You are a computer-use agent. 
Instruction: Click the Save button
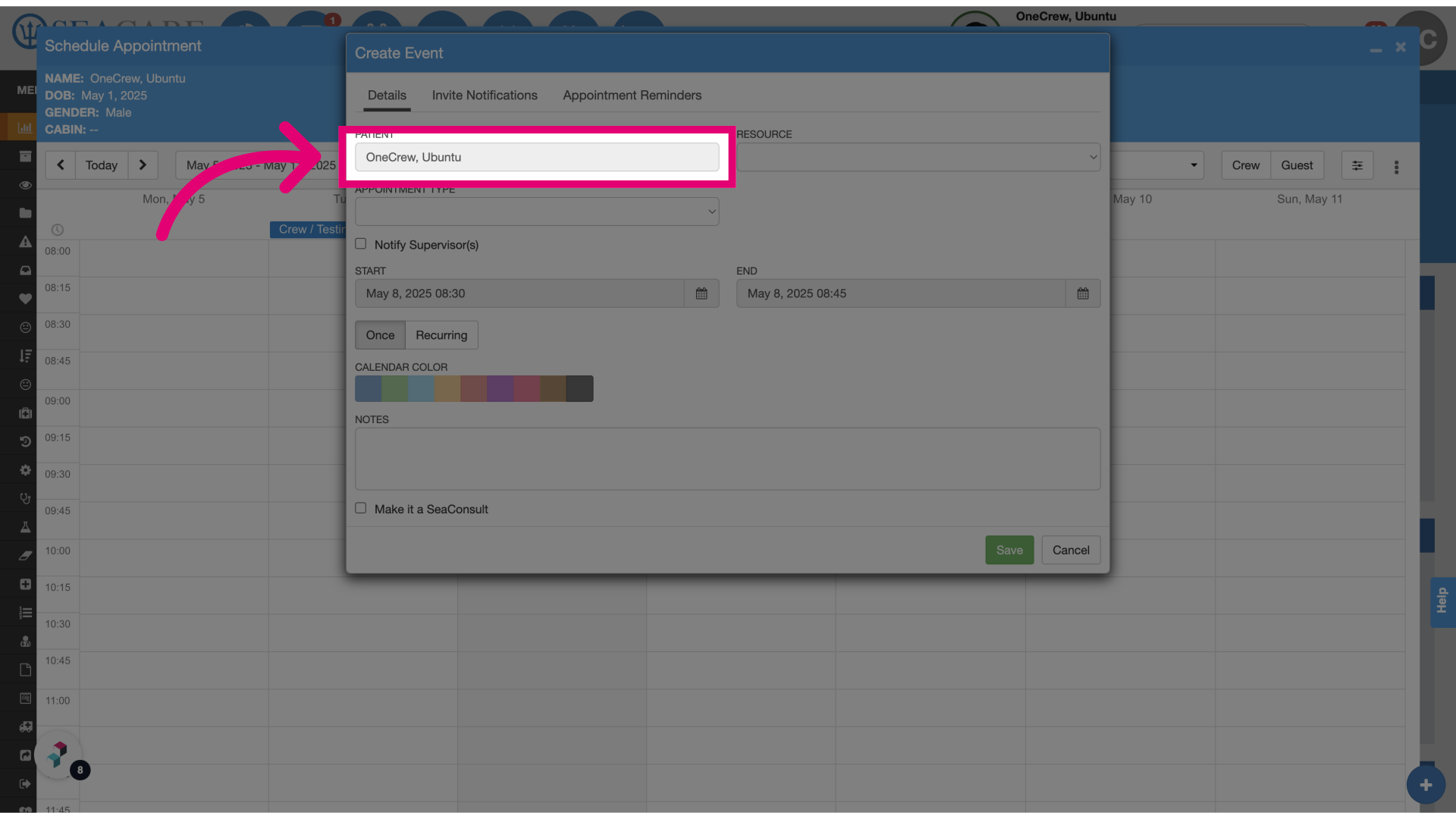(x=1009, y=551)
